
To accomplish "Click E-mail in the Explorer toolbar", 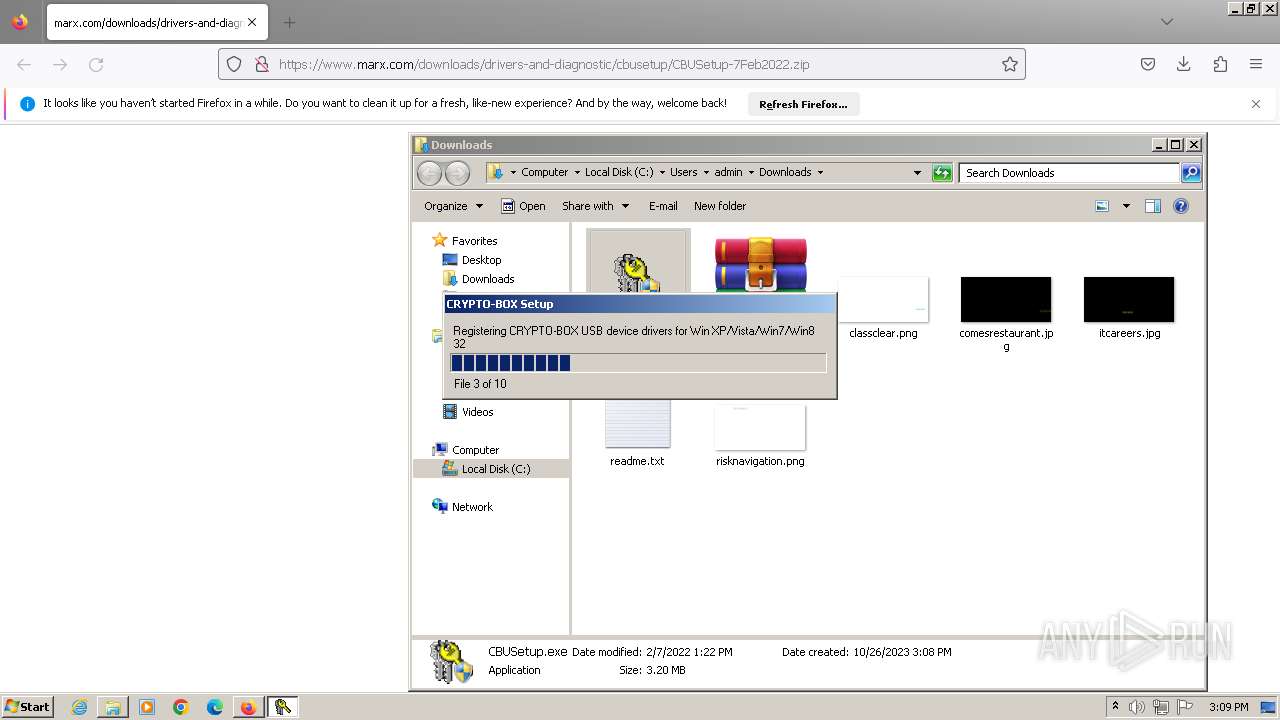I will coord(663,206).
